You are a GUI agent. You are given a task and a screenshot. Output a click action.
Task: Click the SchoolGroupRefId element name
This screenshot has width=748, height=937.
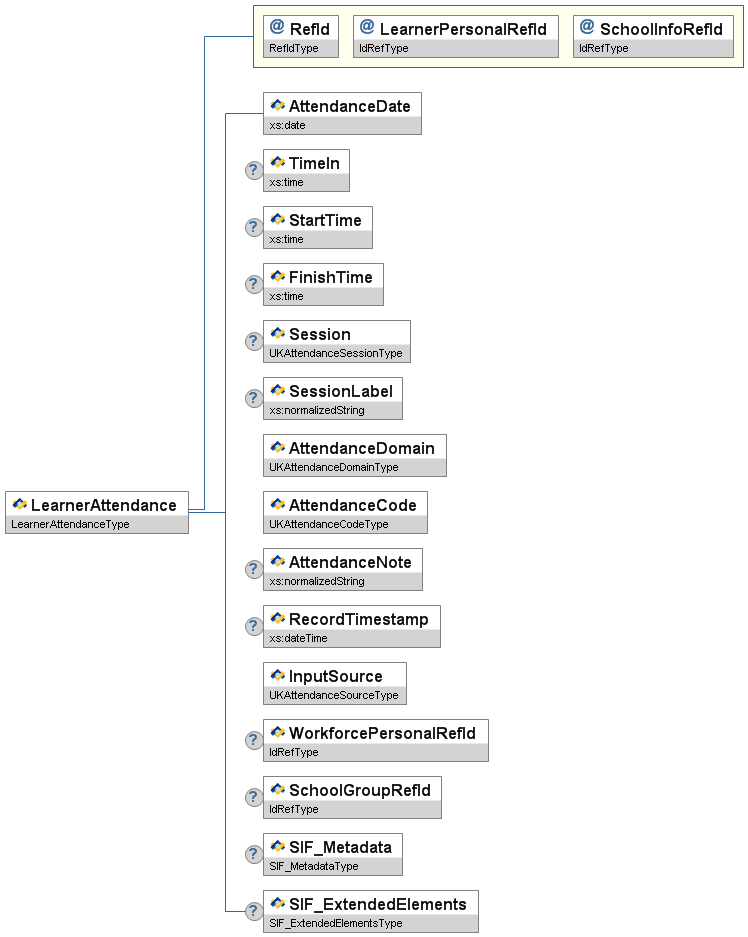(x=359, y=790)
